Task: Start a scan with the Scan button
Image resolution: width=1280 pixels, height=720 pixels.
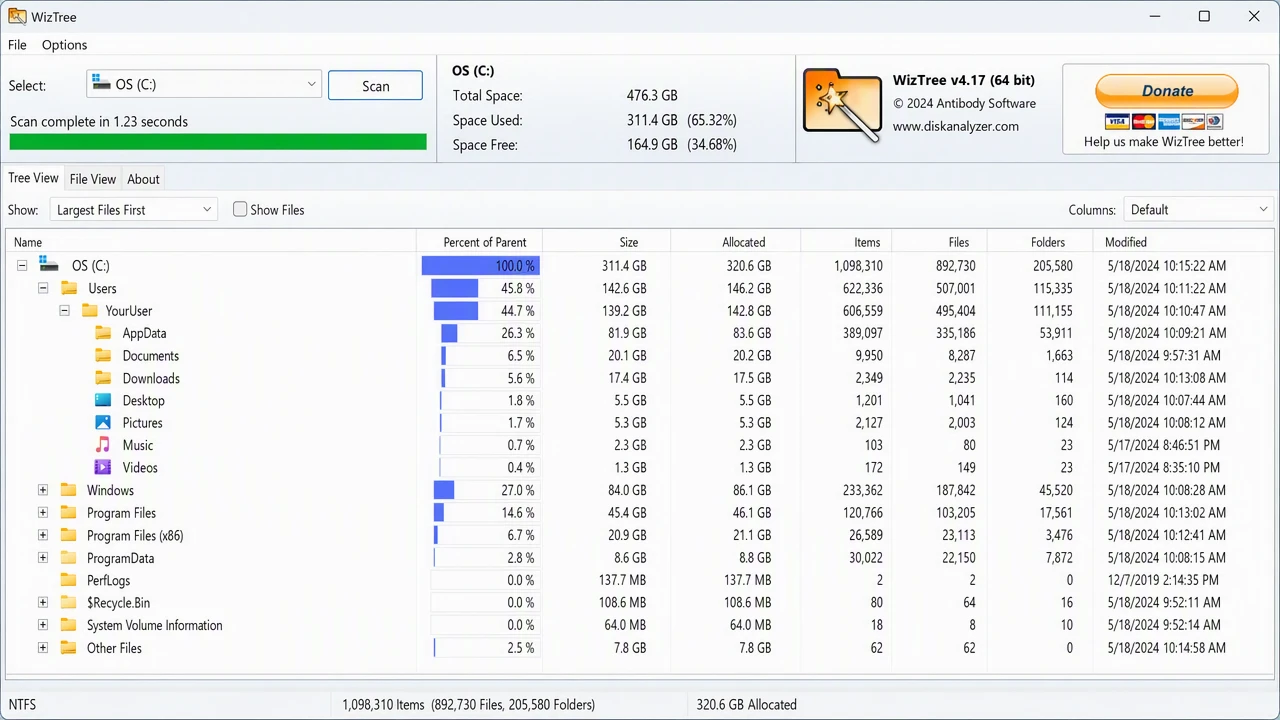Action: (x=375, y=85)
